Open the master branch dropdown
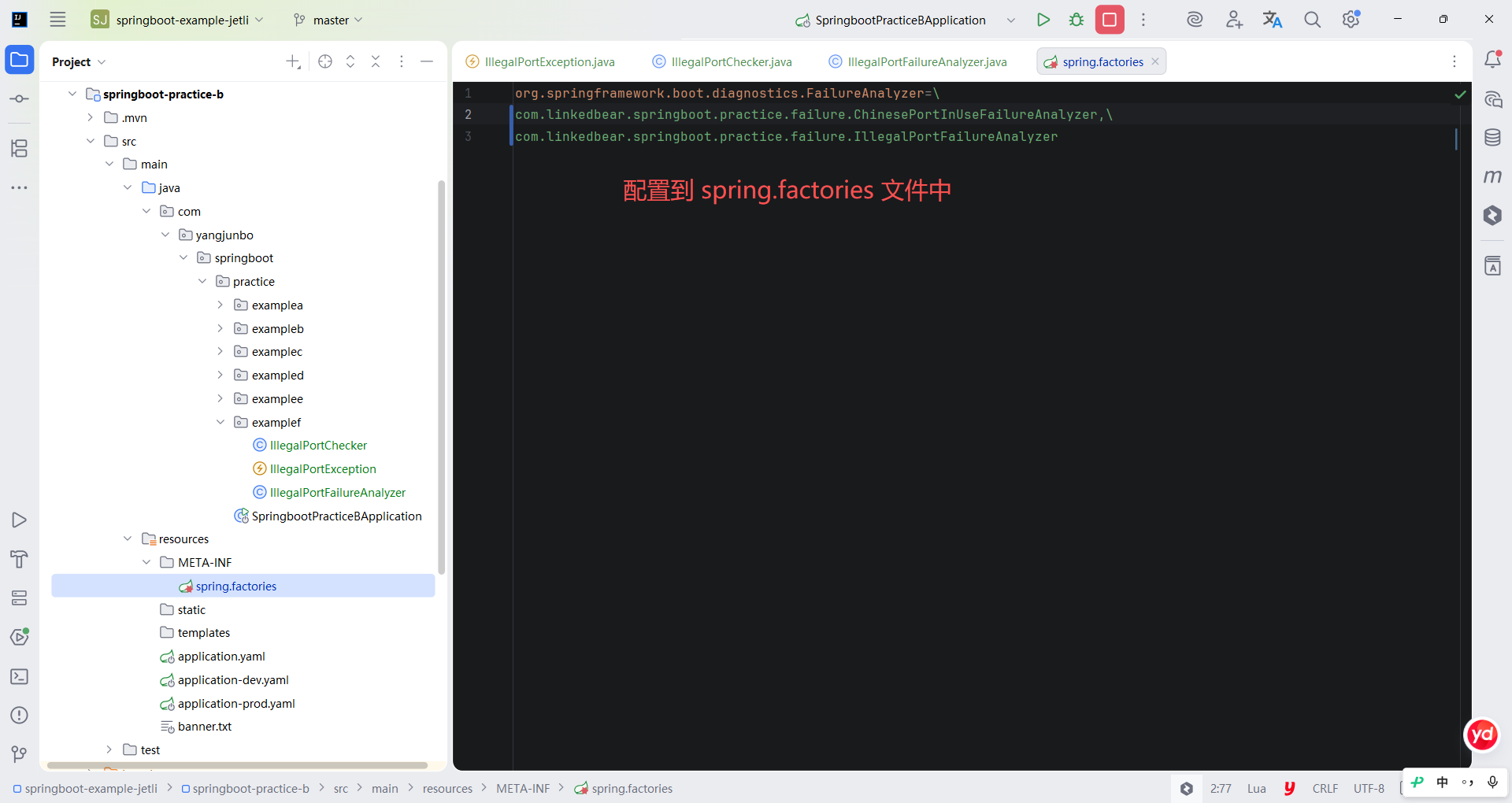 point(328,20)
